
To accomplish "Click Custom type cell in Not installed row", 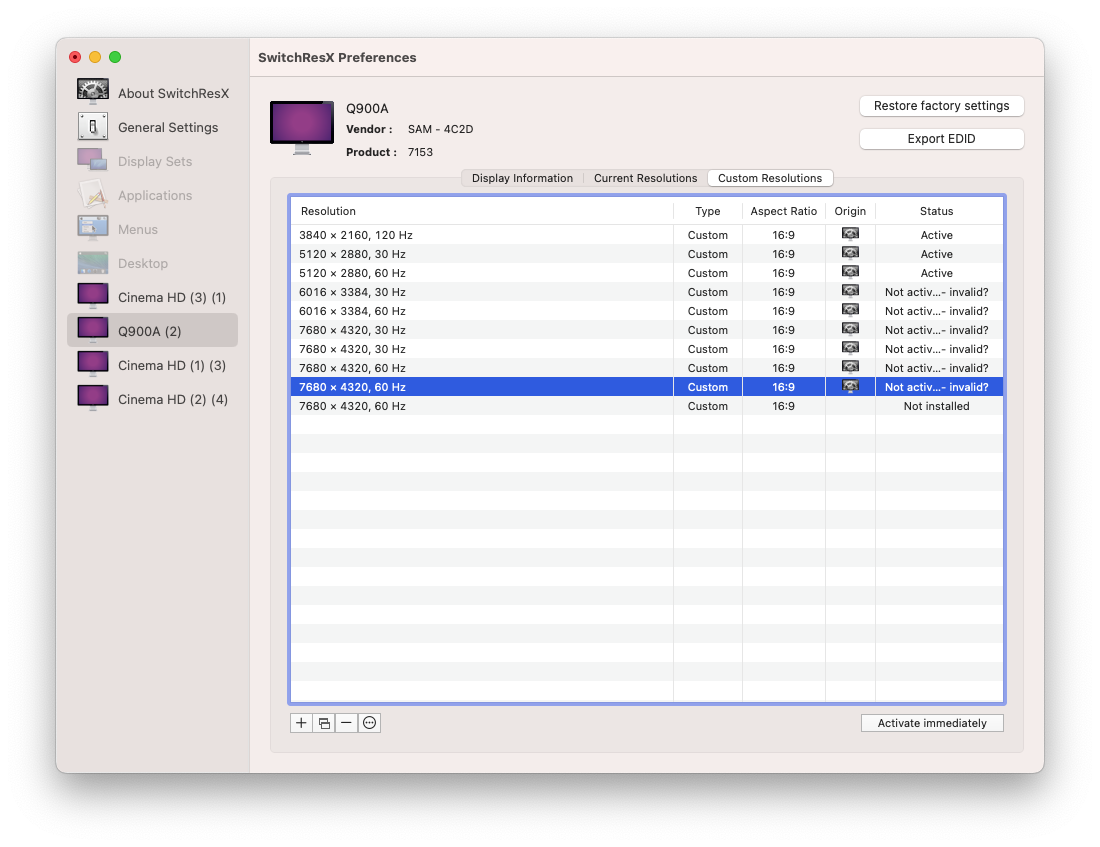I will [x=708, y=406].
